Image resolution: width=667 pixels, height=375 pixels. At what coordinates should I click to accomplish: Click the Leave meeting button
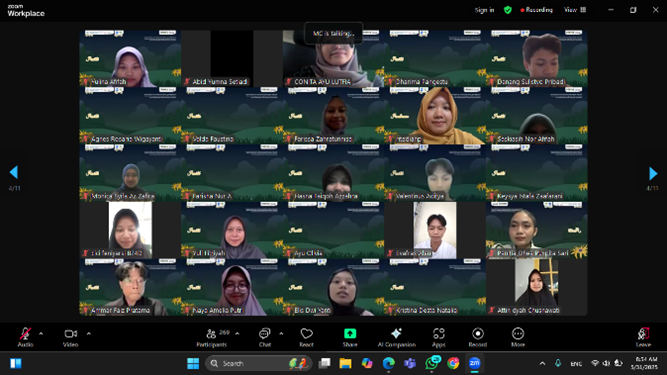tap(643, 337)
